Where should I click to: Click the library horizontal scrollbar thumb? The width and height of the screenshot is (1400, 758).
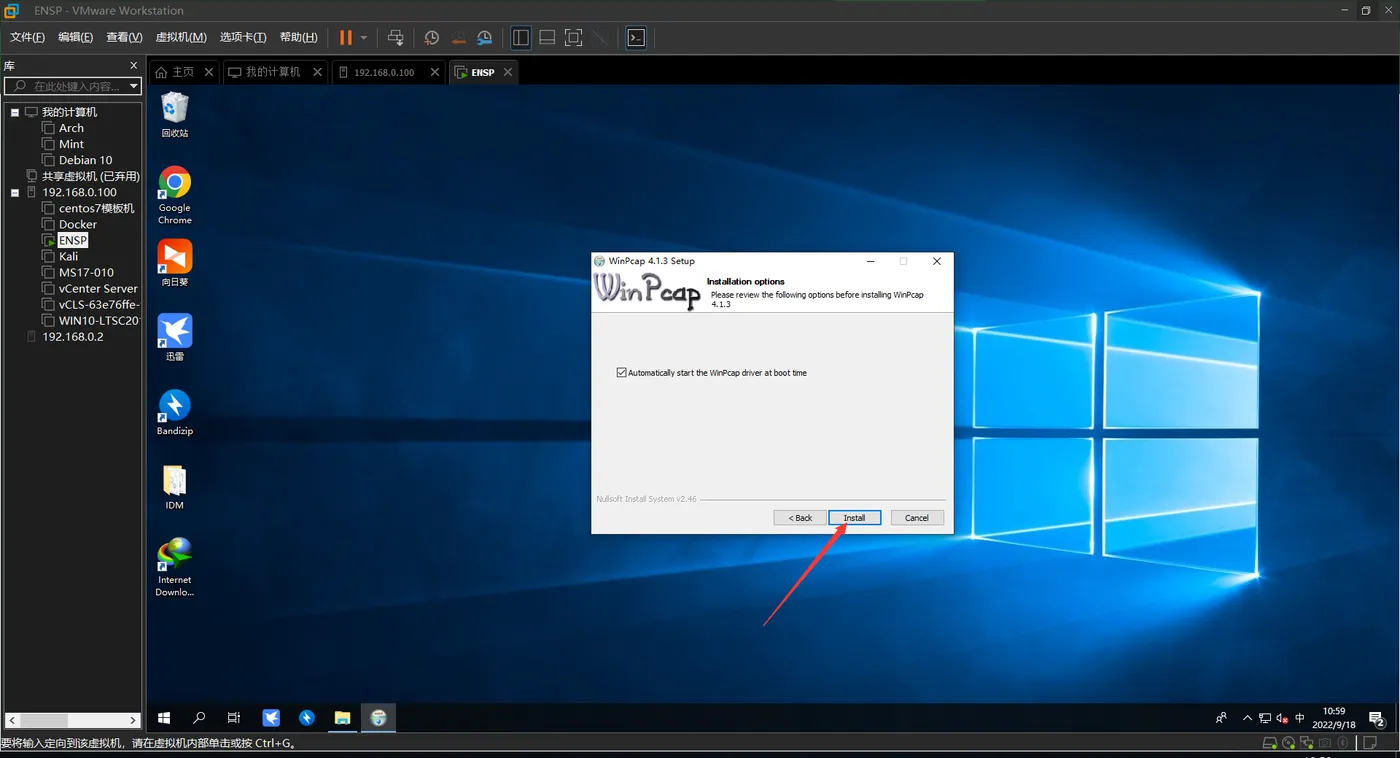tap(43, 720)
